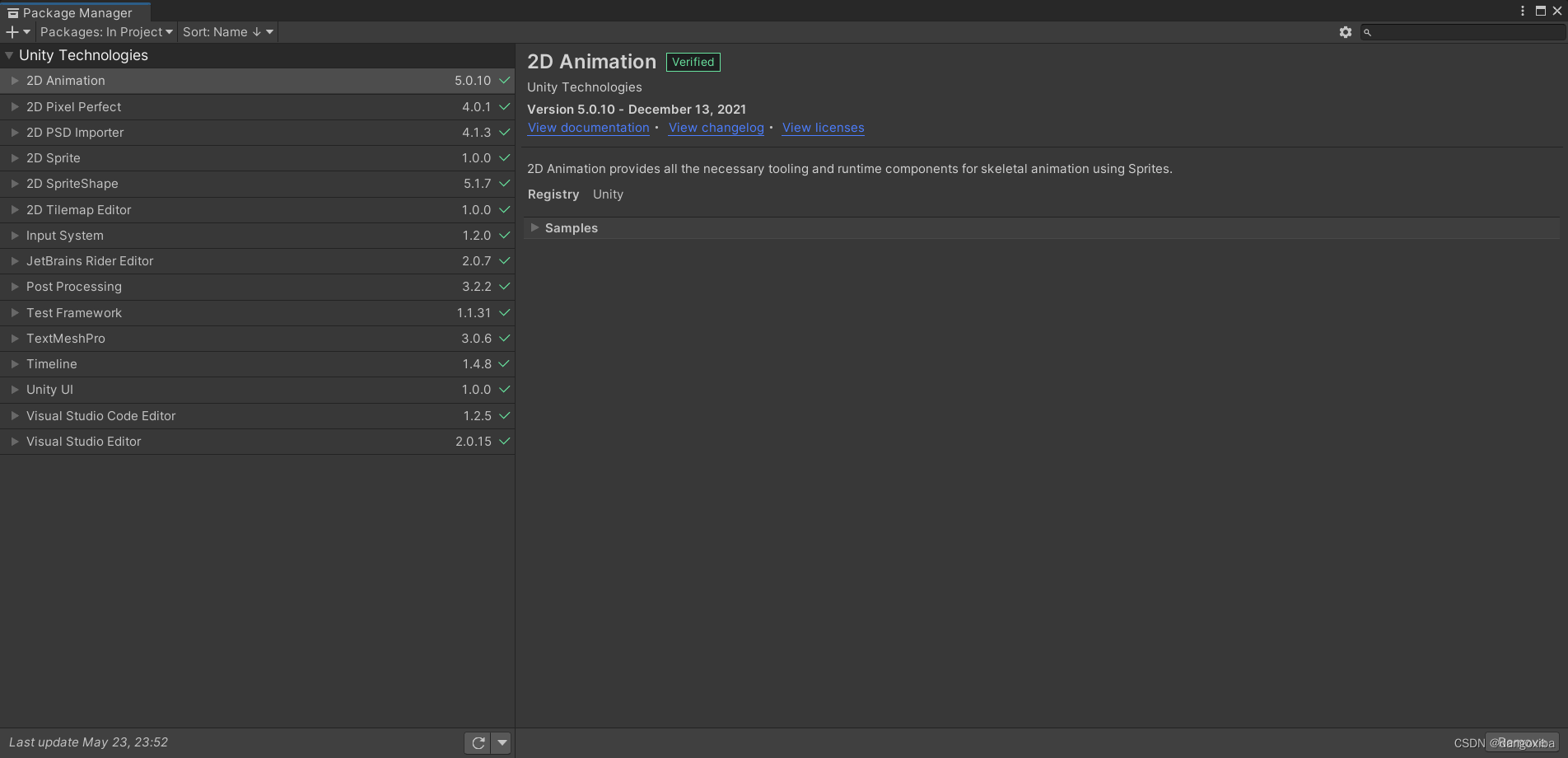Expand the 2D SpriteShape package arrow
The width and height of the screenshot is (1568, 758).
(15, 183)
